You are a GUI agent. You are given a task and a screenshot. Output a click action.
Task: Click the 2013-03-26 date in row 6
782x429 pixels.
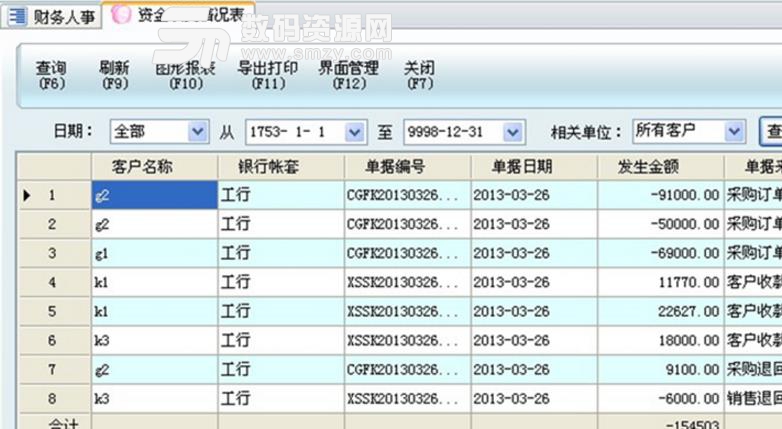(534, 341)
